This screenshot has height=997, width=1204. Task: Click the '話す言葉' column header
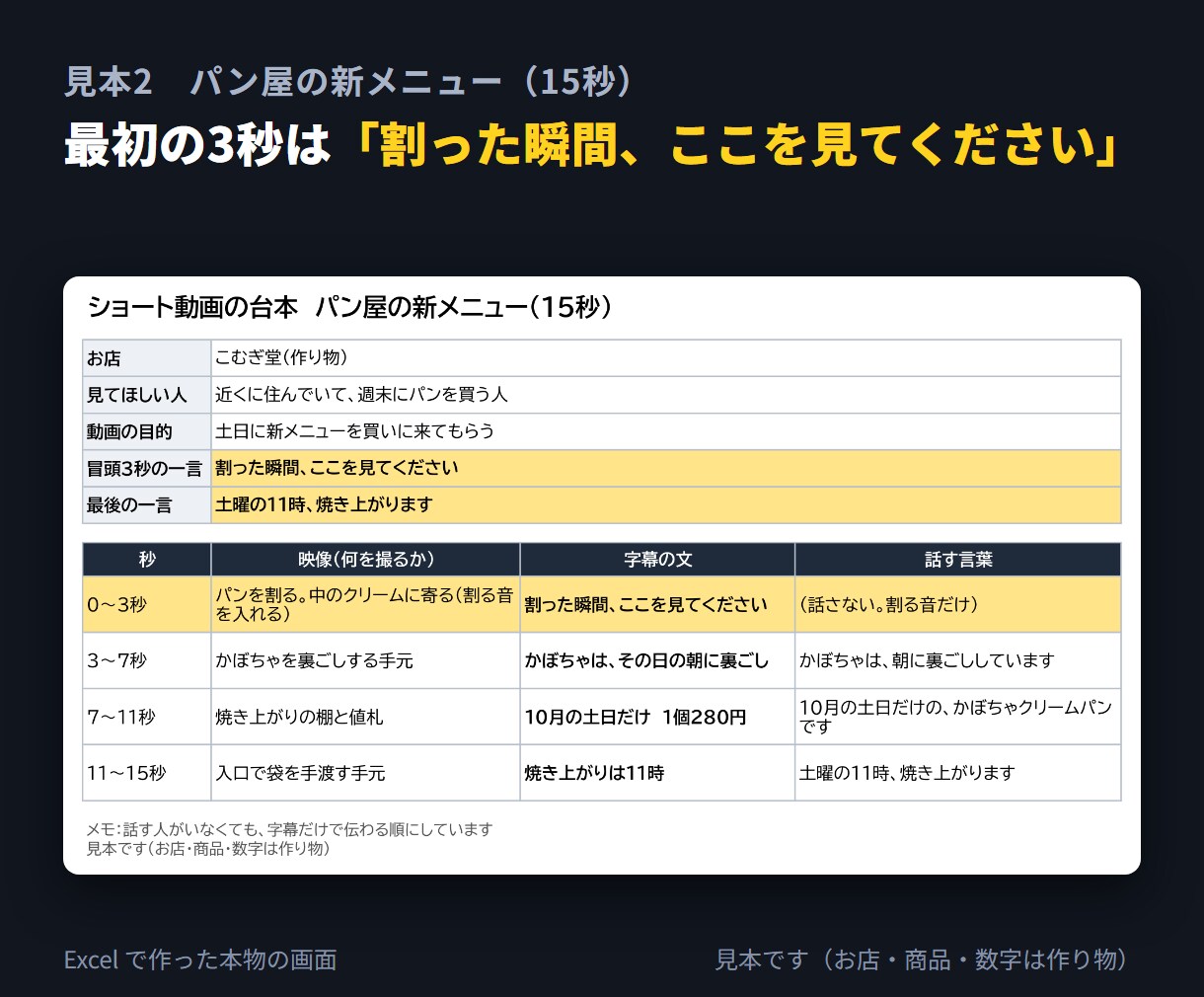(x=958, y=560)
